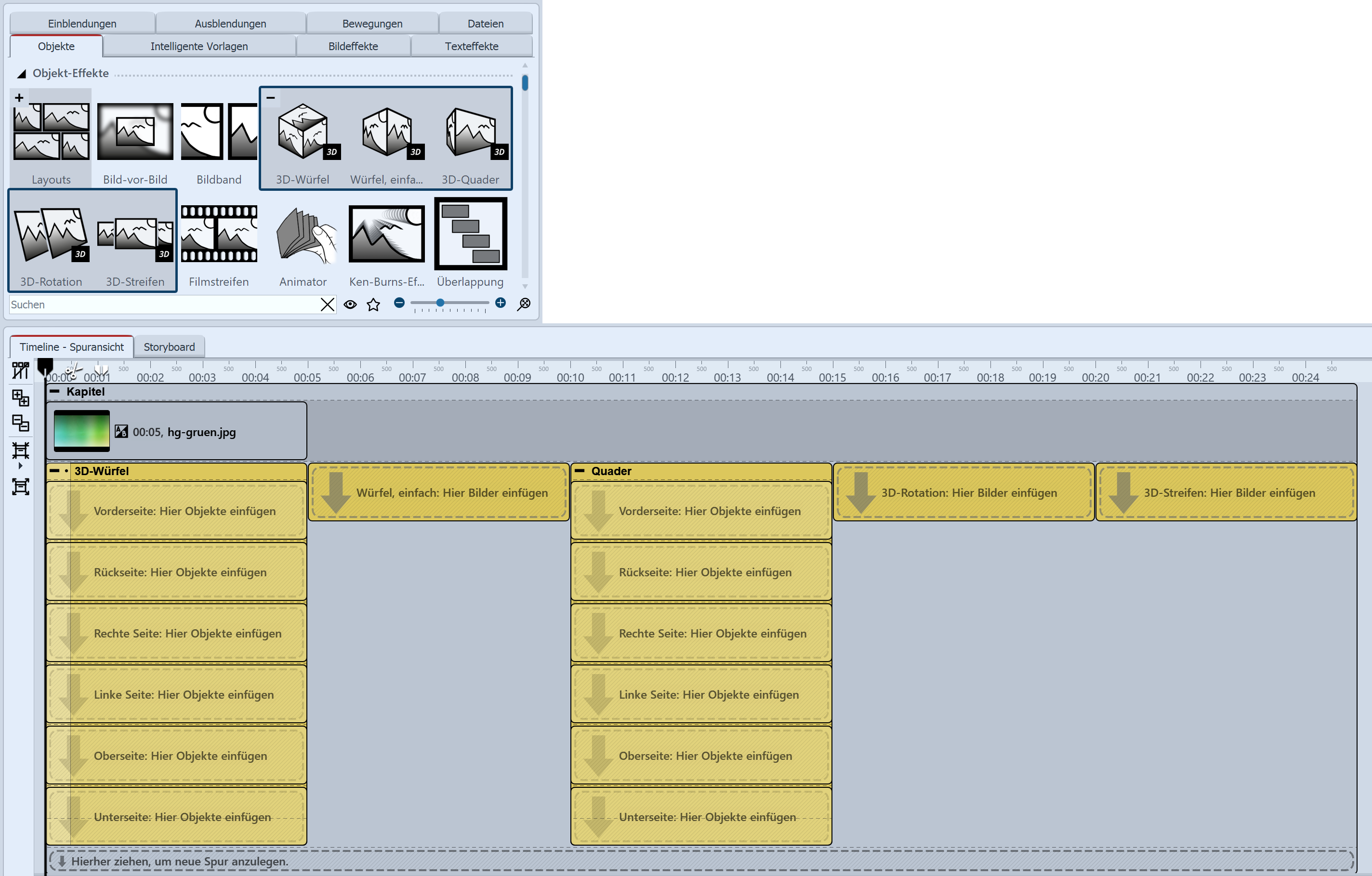The image size is (1372, 876).
Task: Click the Suchen search input field
Action: click(162, 305)
